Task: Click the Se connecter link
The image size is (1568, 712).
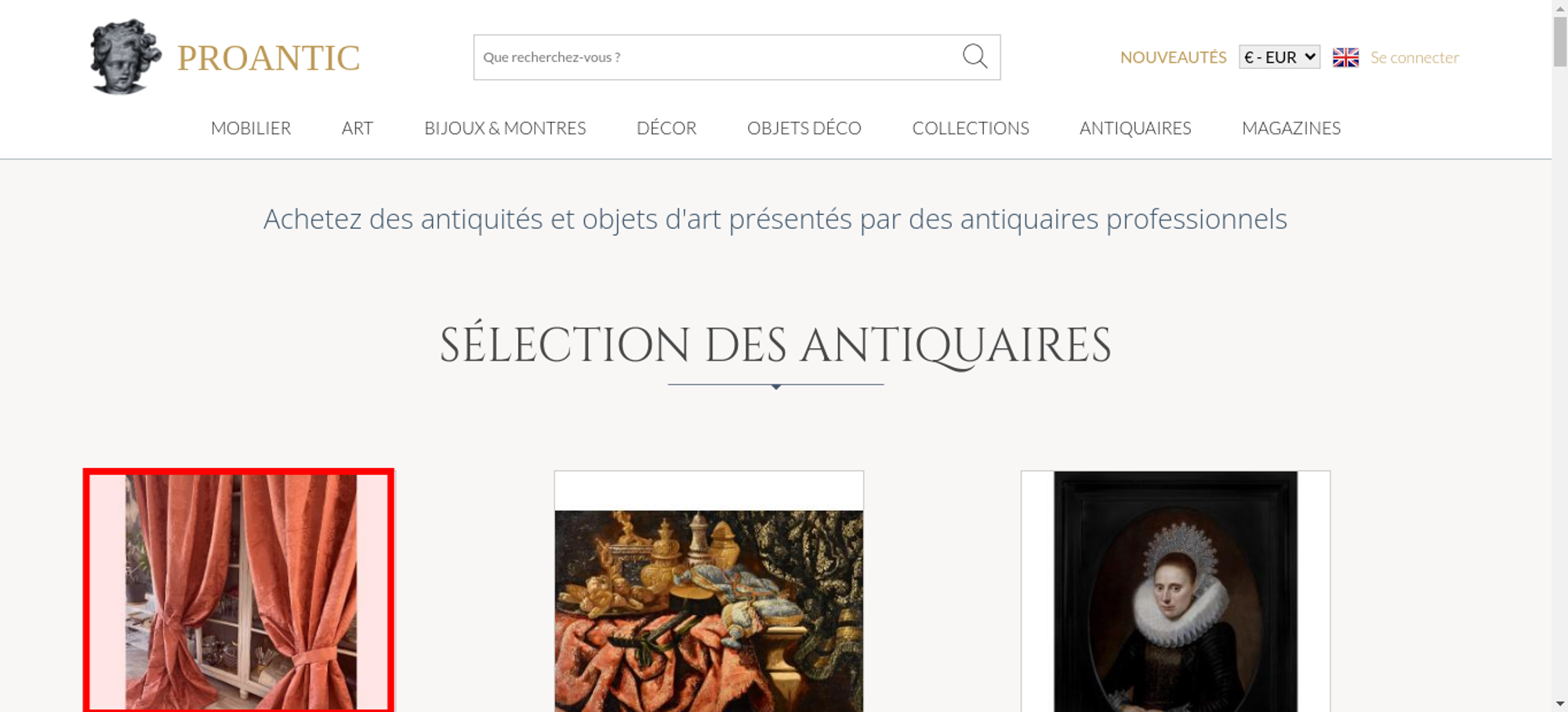Action: point(1414,57)
